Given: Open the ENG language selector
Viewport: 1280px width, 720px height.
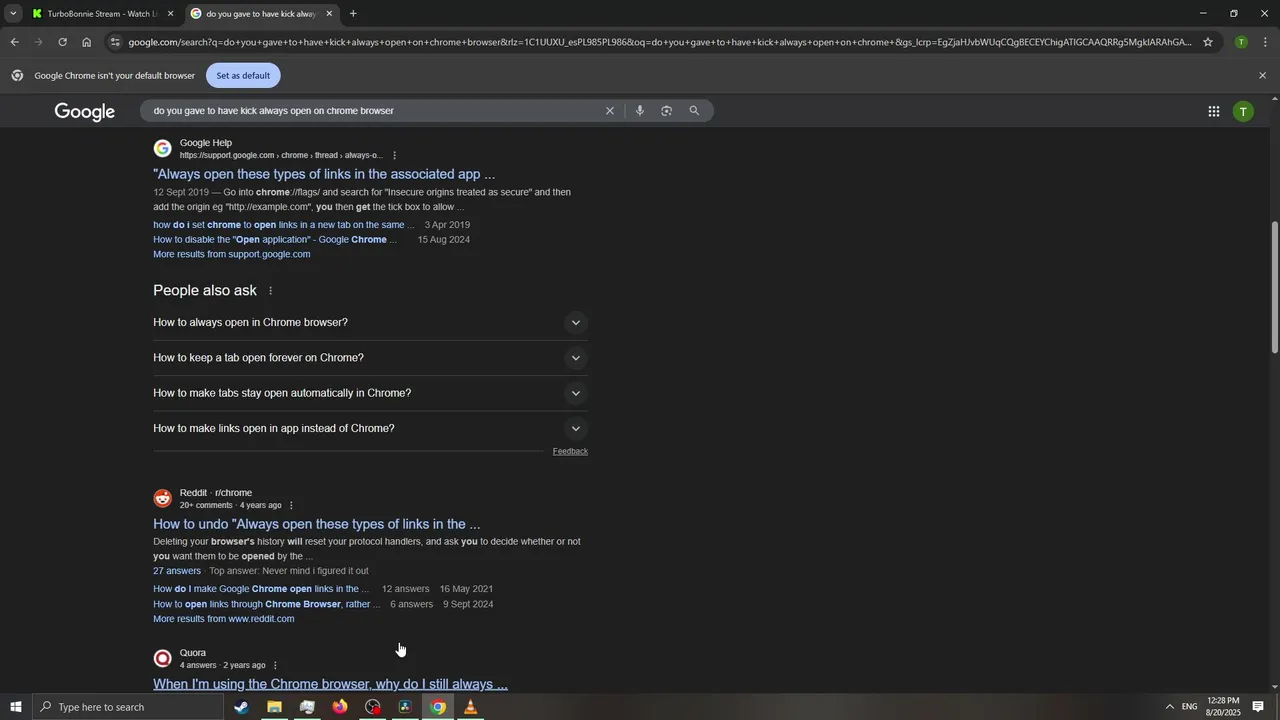Looking at the screenshot, I should coord(1189,707).
